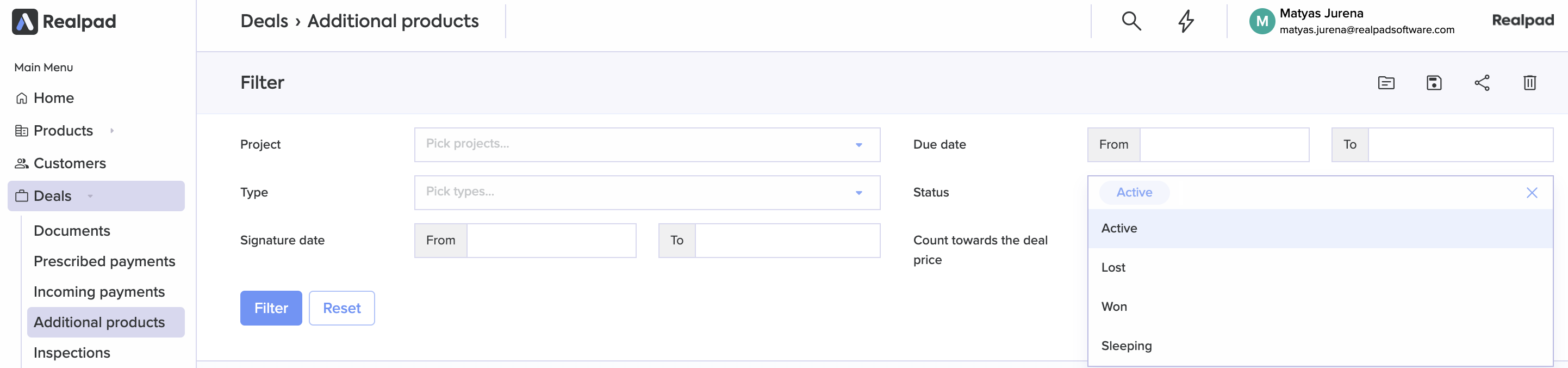Pick Won from Status list

pyautogui.click(x=1114, y=306)
